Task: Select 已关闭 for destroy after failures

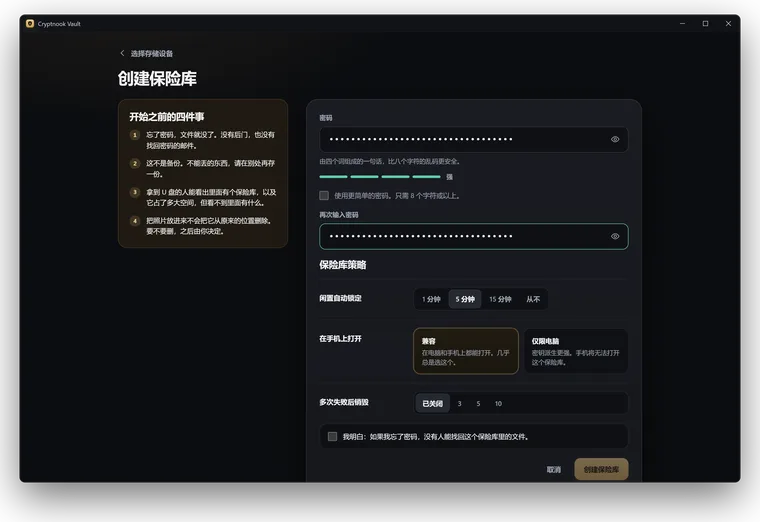Action: pyautogui.click(x=432, y=403)
